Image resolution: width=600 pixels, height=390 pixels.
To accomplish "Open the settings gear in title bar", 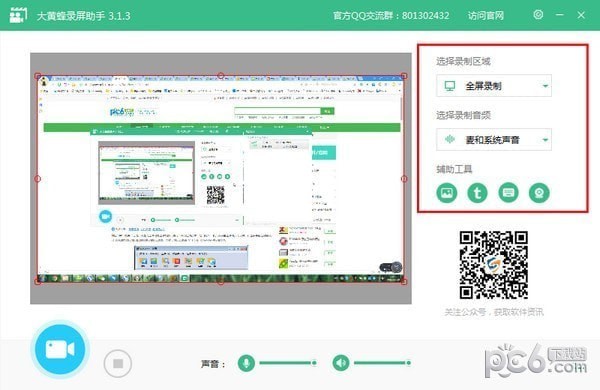I will tap(538, 15).
